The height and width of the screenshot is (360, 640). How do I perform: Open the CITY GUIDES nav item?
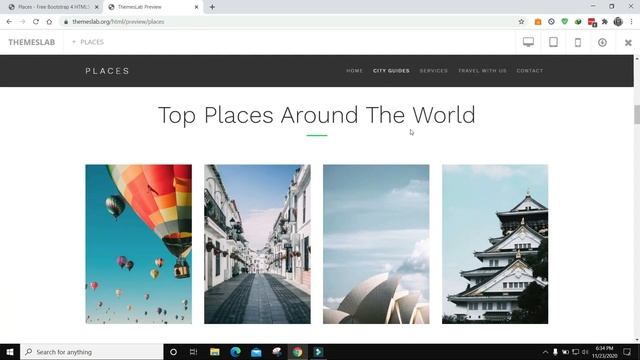(x=391, y=71)
